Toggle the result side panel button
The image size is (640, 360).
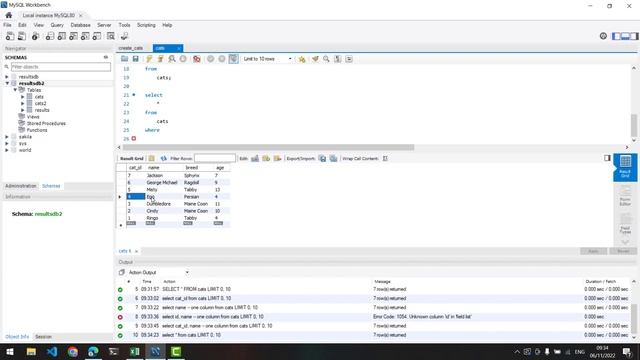pyautogui.click(x=607, y=158)
